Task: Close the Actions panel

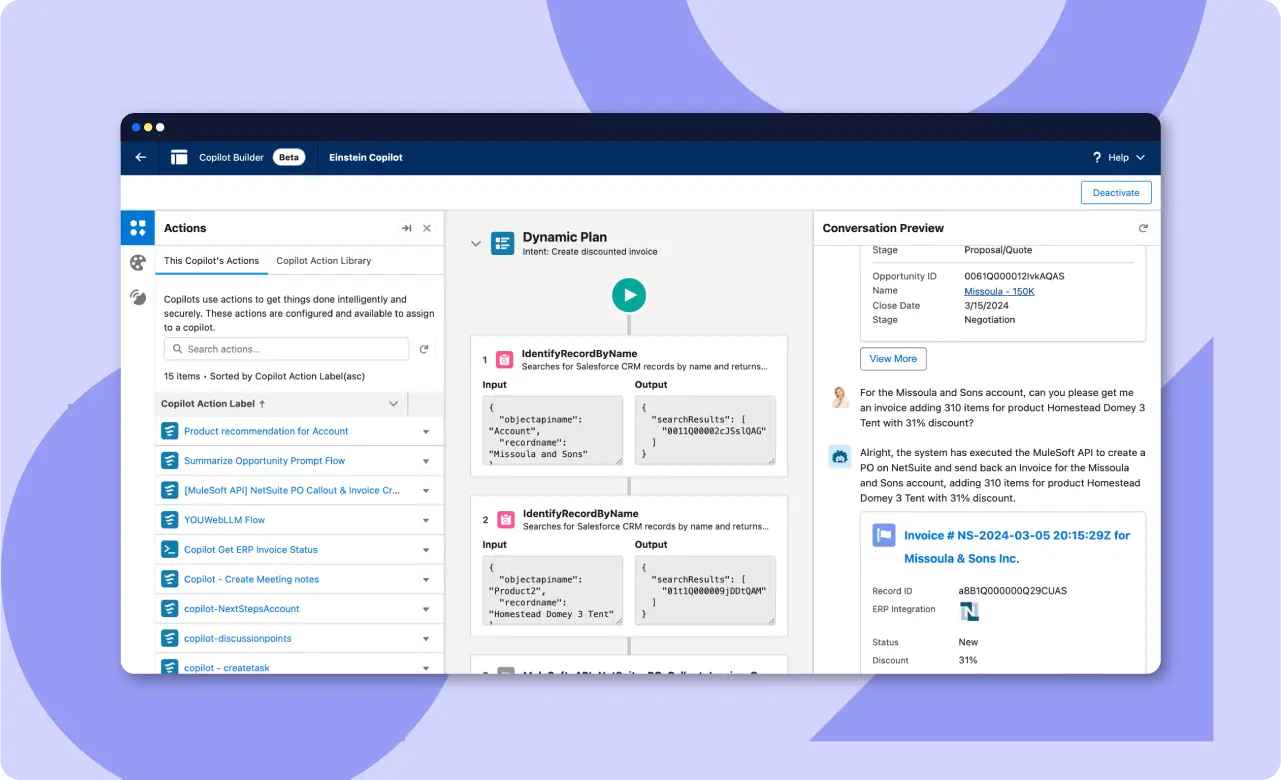Action: coord(427,228)
